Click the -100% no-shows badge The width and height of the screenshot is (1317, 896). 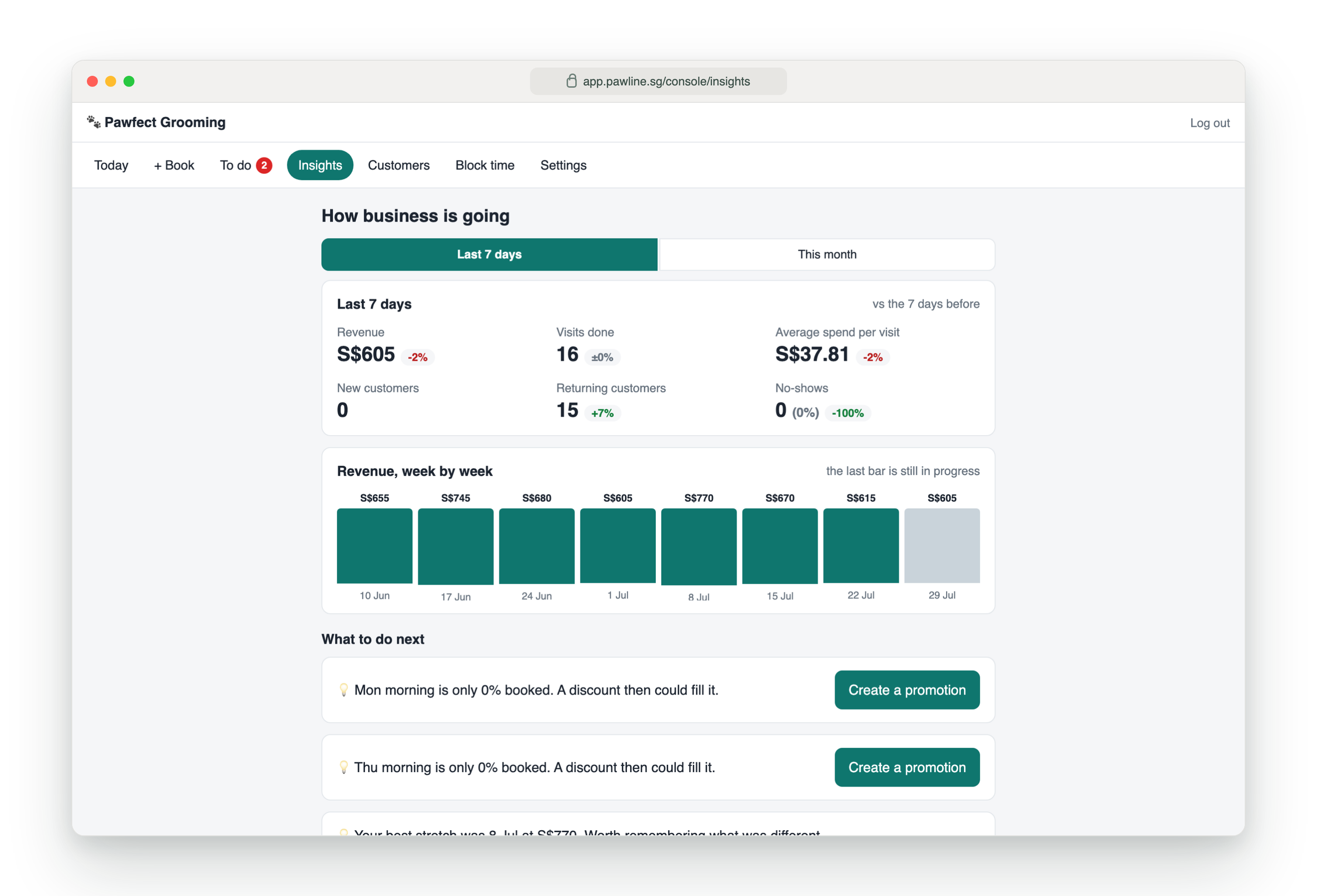pos(848,413)
